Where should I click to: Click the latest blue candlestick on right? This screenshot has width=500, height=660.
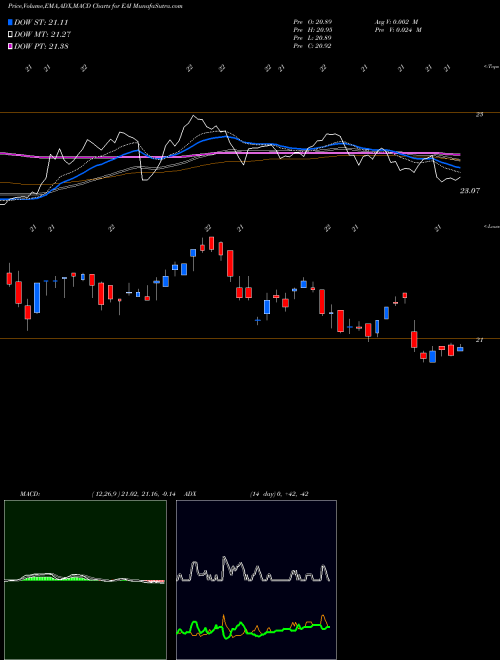tap(460, 349)
